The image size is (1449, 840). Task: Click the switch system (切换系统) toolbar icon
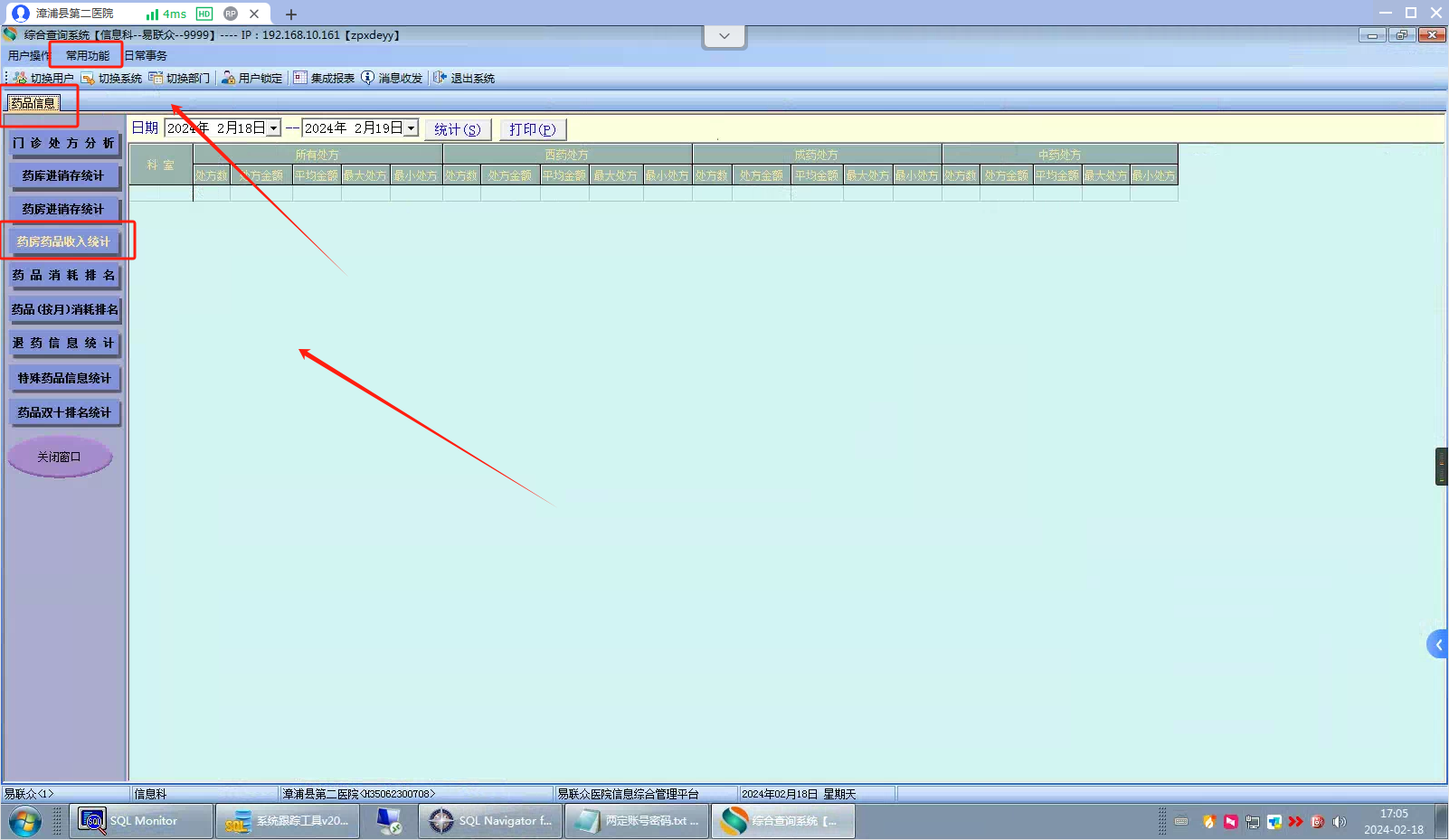tap(88, 78)
